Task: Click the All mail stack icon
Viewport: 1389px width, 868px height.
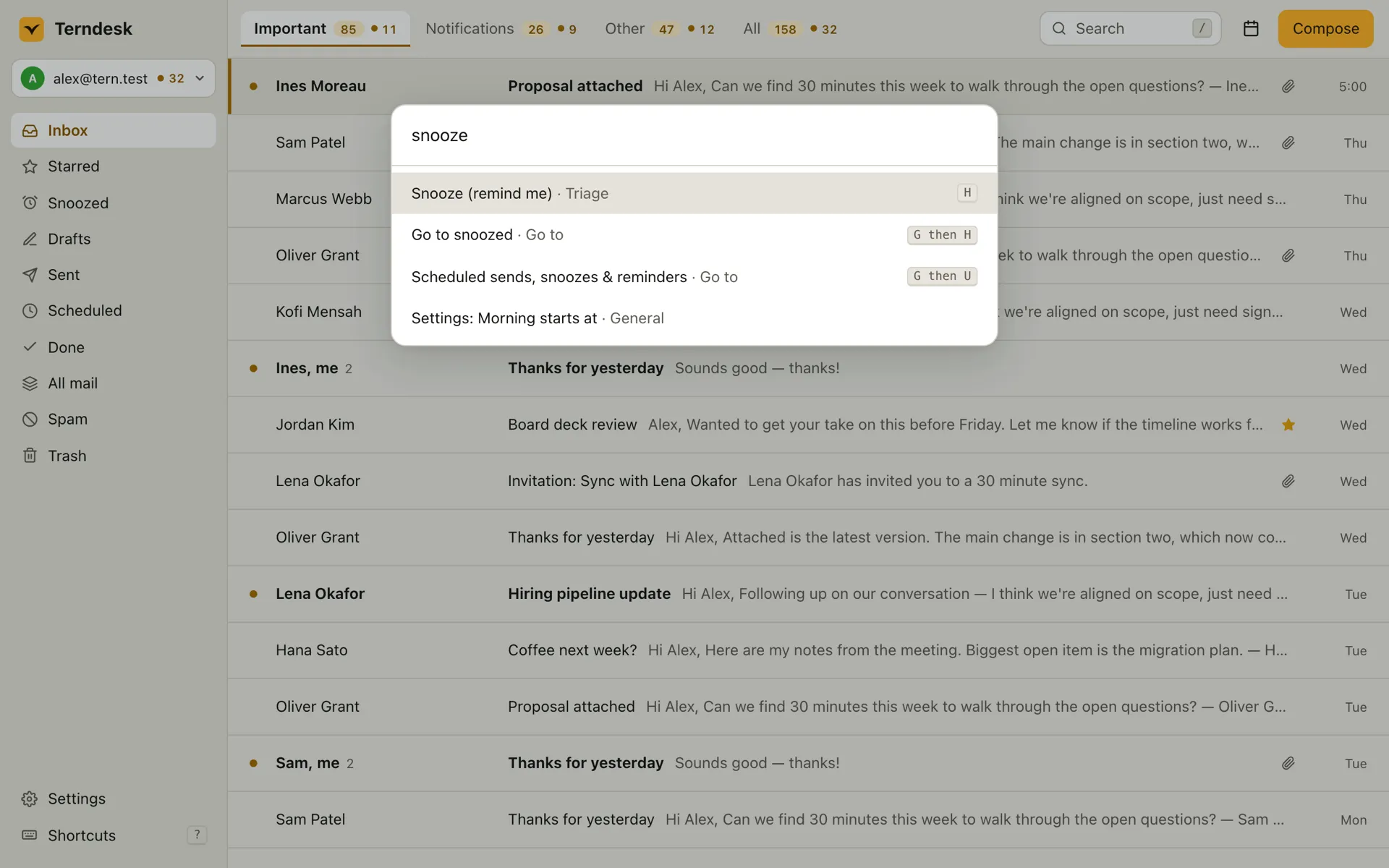Action: tap(30, 383)
